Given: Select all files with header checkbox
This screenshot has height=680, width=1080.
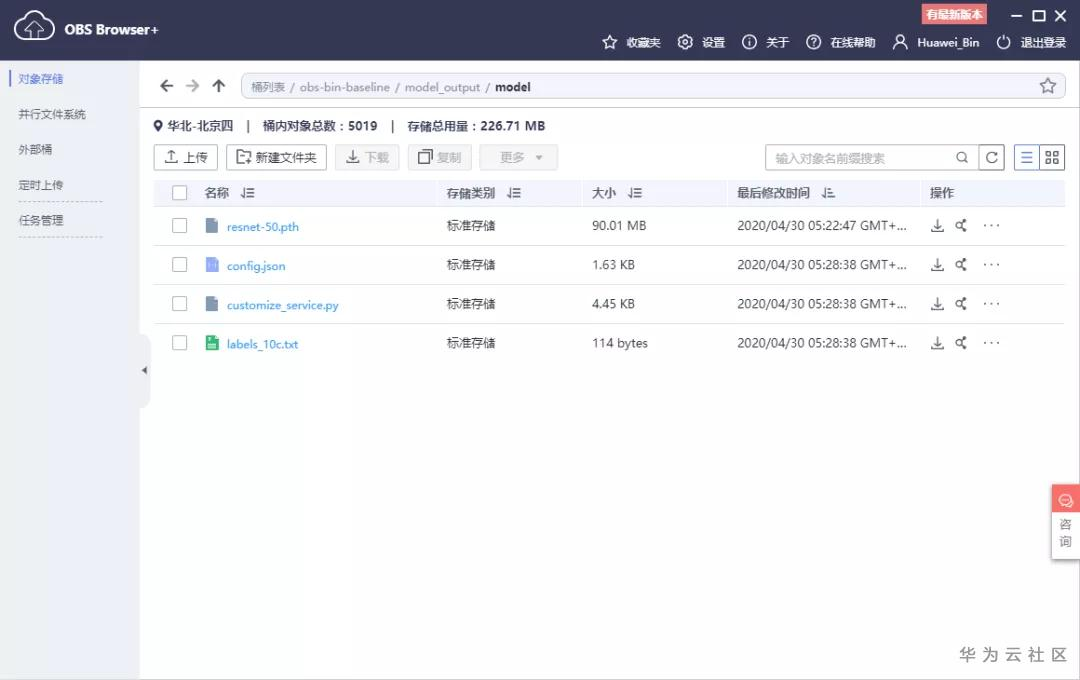Looking at the screenshot, I should click(180, 193).
